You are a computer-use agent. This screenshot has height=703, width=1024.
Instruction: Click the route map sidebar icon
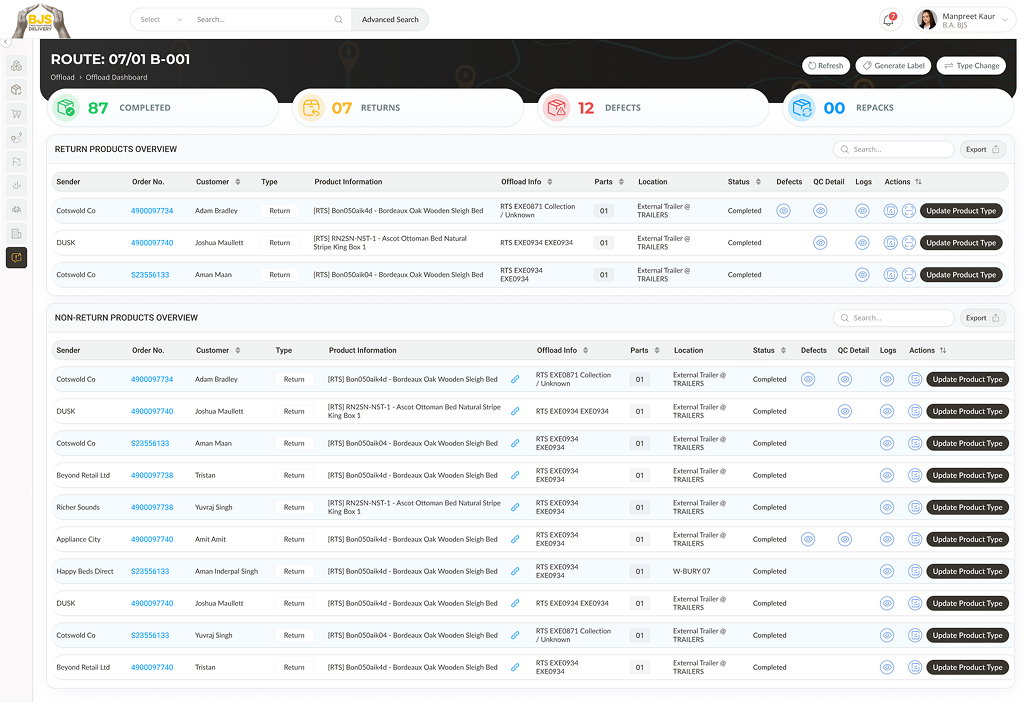16,137
